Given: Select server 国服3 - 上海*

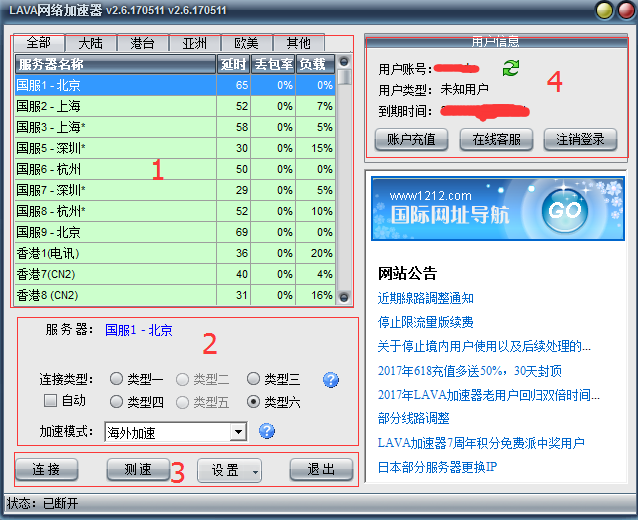Looking at the screenshot, I should tap(175, 127).
